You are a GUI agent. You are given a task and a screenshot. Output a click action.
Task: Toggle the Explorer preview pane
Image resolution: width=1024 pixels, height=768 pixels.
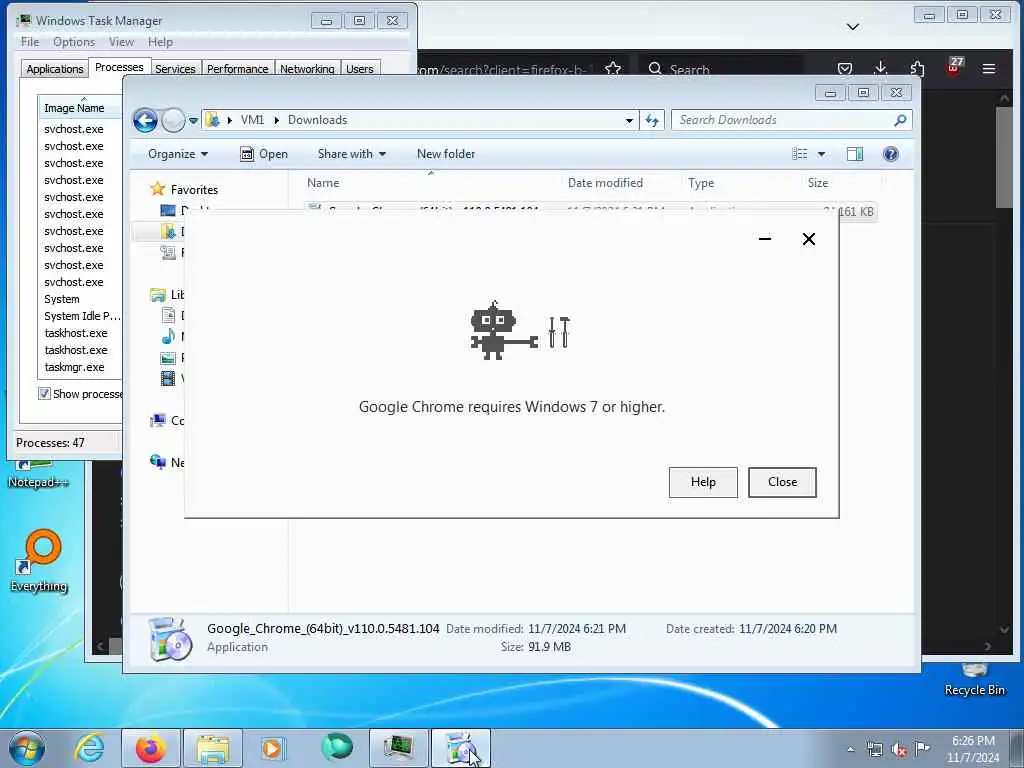854,154
